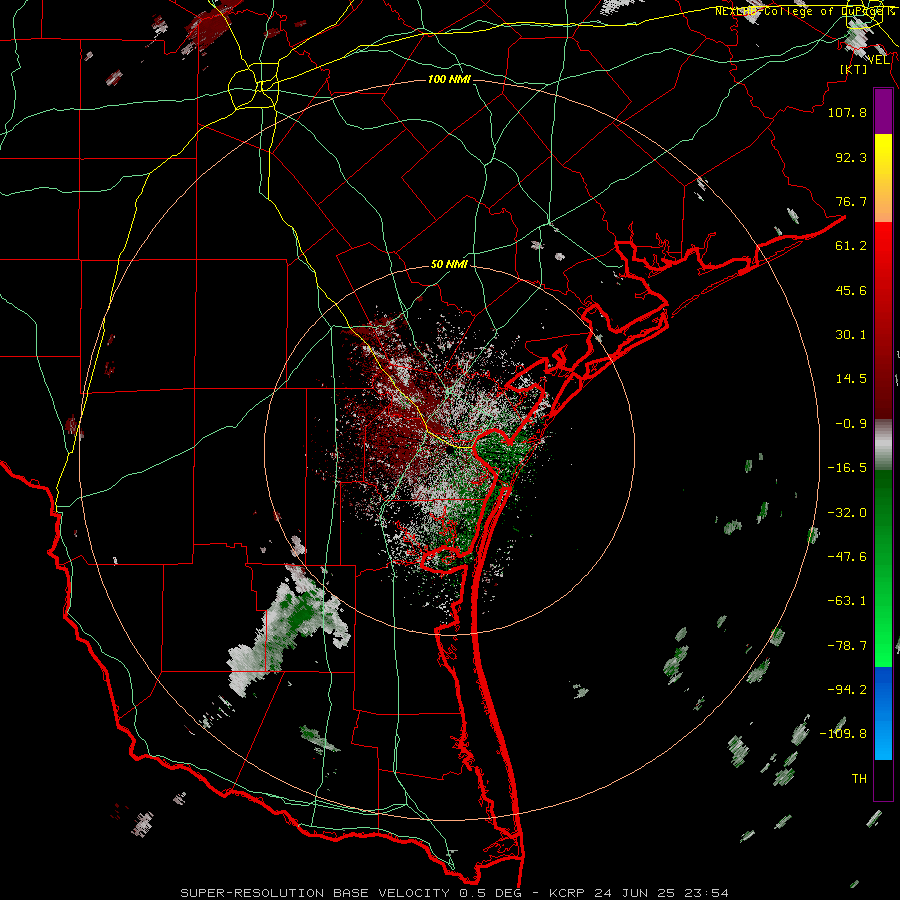Click the 100 NMI range ring label
The image size is (900, 900).
(449, 79)
